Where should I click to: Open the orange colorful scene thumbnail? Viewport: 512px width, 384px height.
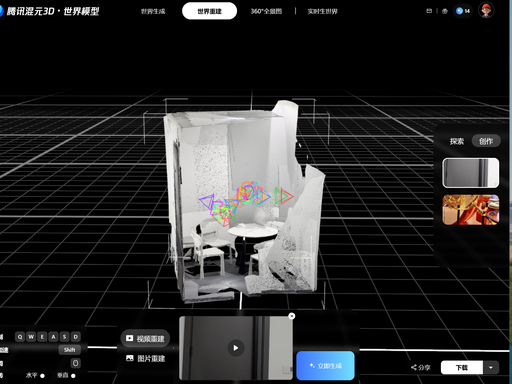click(470, 210)
